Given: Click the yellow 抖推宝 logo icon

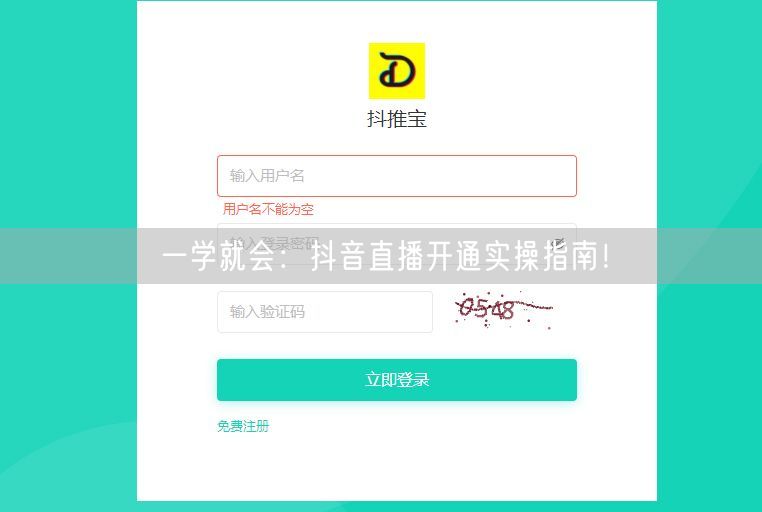Looking at the screenshot, I should pyautogui.click(x=397, y=71).
